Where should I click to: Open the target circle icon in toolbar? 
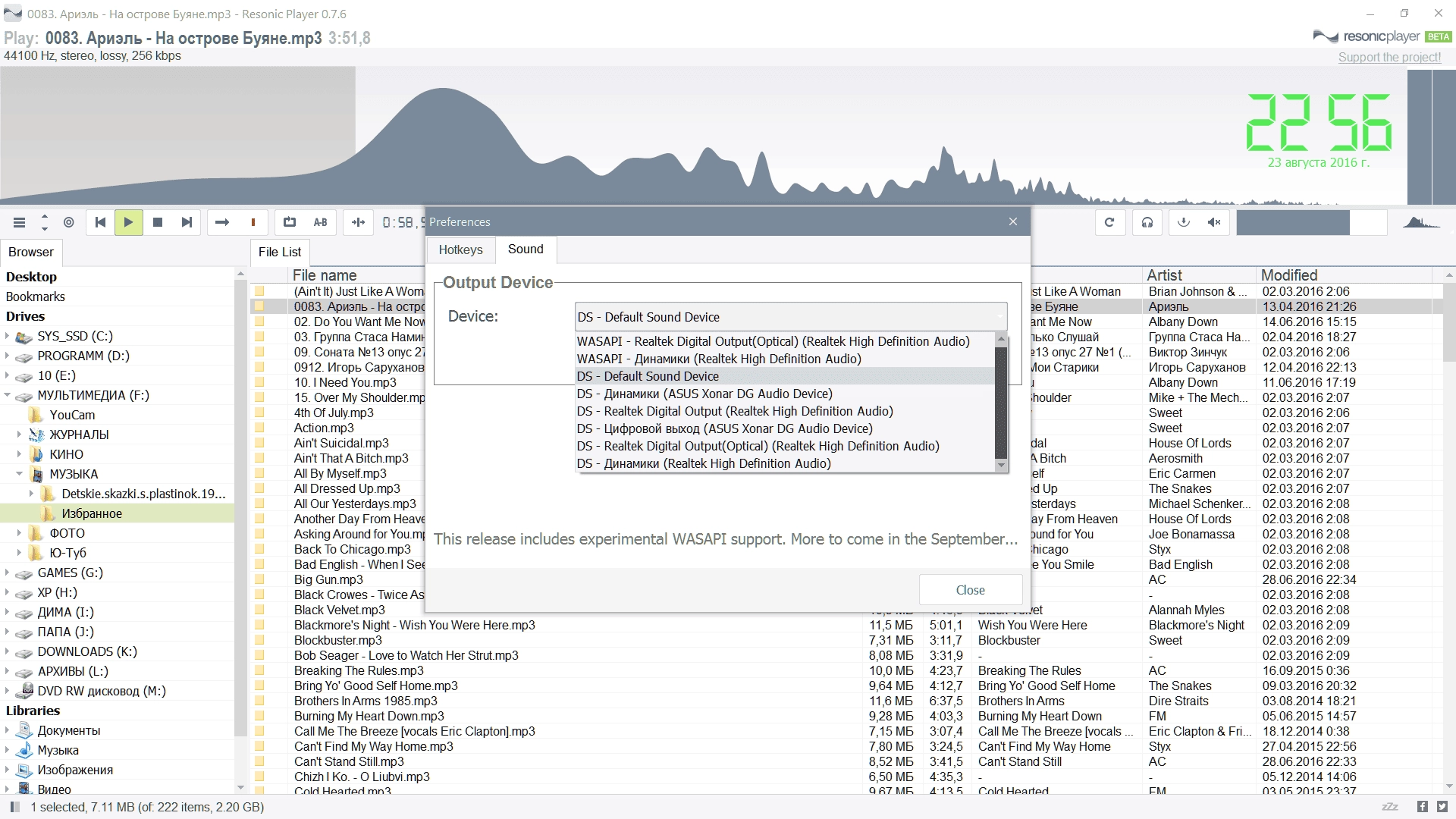pyautogui.click(x=69, y=222)
